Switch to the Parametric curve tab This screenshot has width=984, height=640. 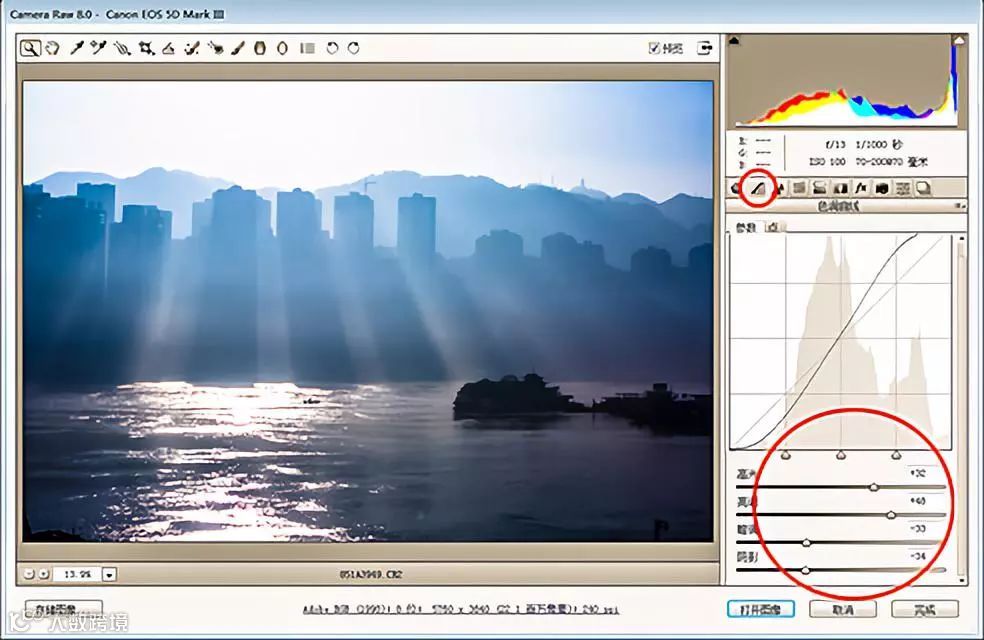click(x=746, y=227)
